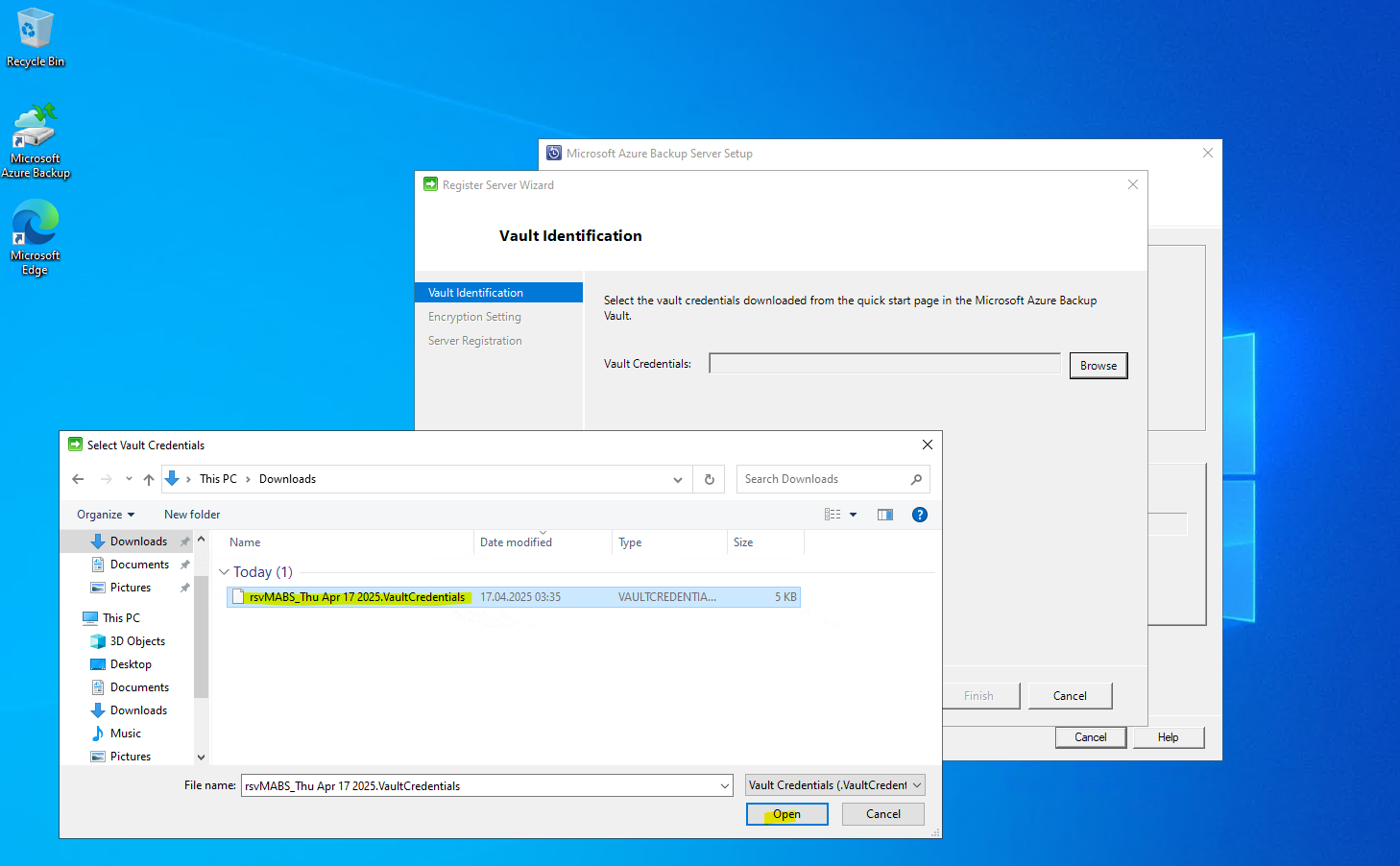Collapse the Today (1) group
The width and height of the screenshot is (1400, 866).
(225, 572)
